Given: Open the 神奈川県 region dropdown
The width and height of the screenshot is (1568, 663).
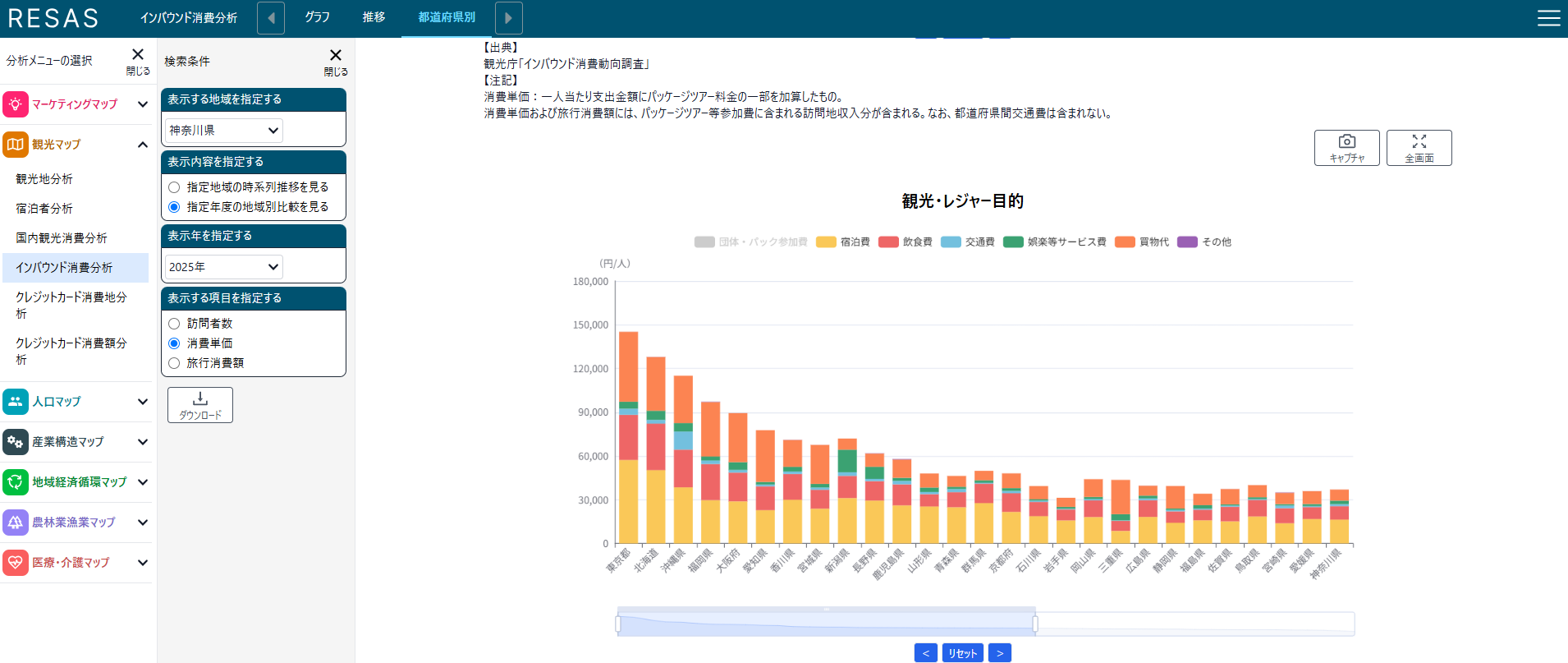Looking at the screenshot, I should [x=224, y=131].
